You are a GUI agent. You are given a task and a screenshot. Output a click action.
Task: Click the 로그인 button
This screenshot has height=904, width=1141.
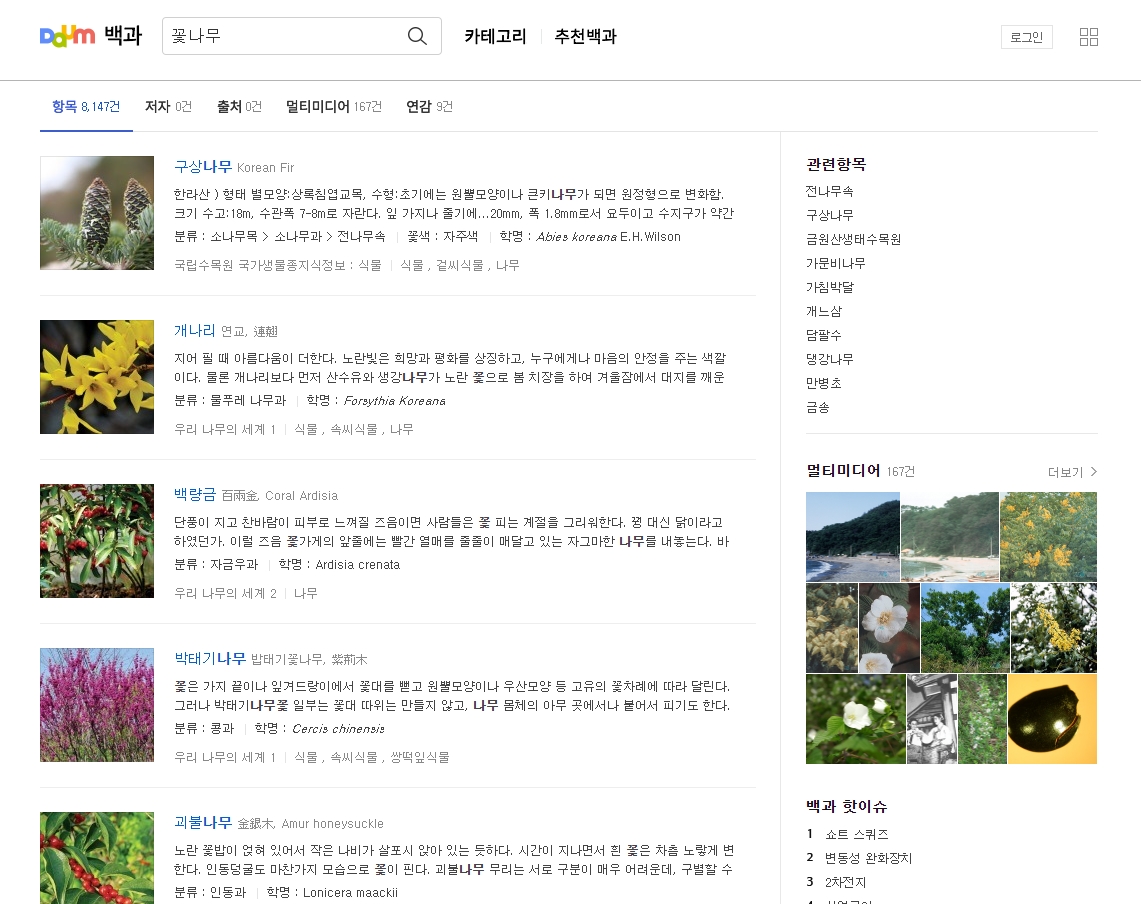coord(1027,37)
